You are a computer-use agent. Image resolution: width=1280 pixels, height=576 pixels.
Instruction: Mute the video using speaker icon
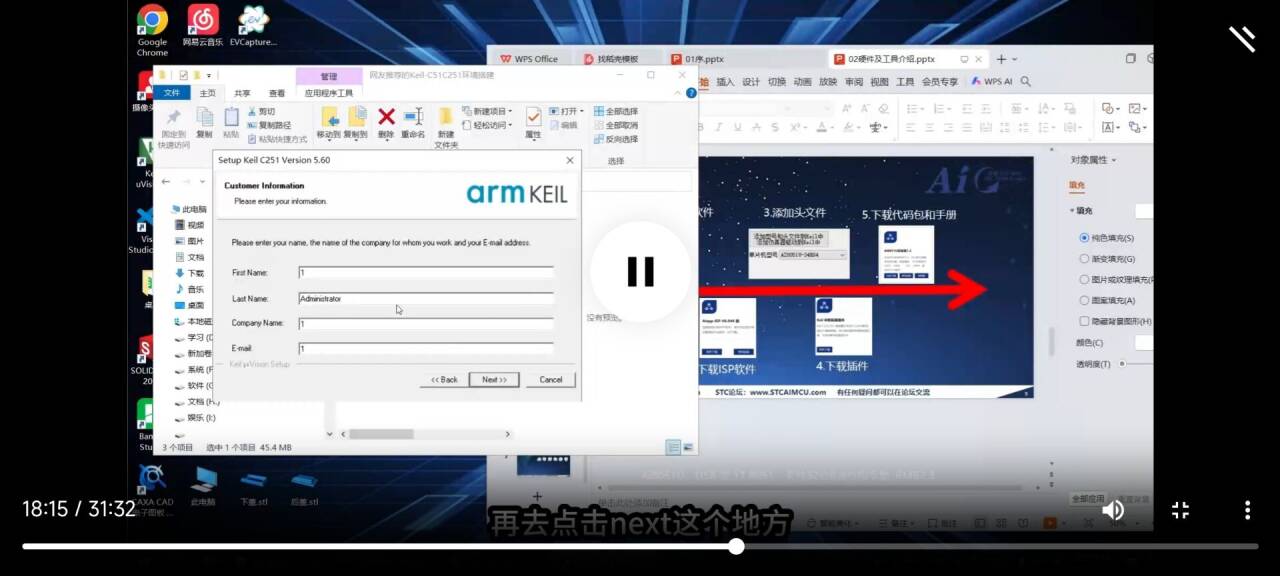click(x=1113, y=510)
